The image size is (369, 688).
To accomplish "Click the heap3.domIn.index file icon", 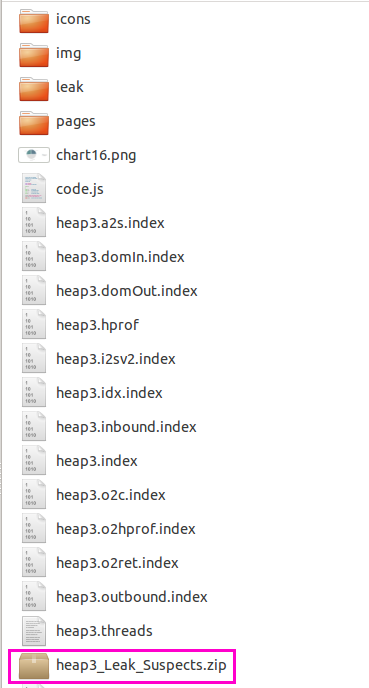I will tap(34, 256).
